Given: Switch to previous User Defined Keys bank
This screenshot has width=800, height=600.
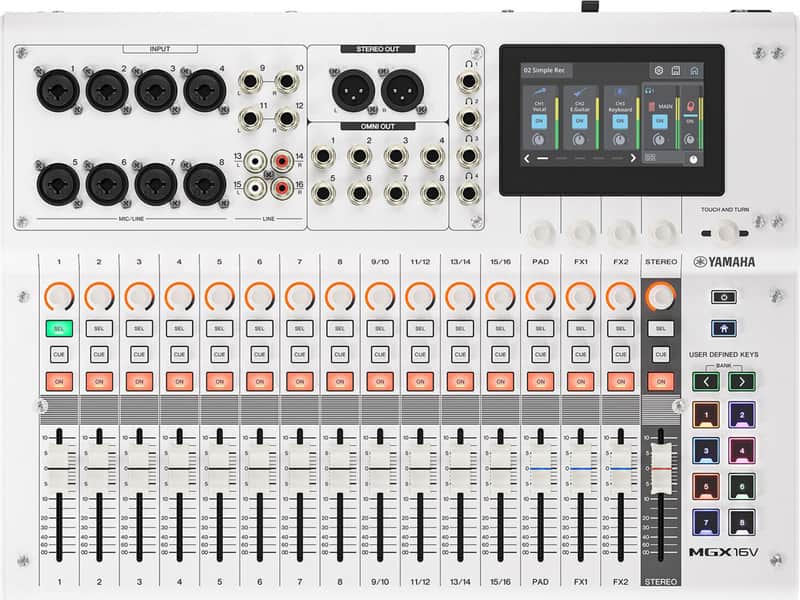Looking at the screenshot, I should (706, 381).
